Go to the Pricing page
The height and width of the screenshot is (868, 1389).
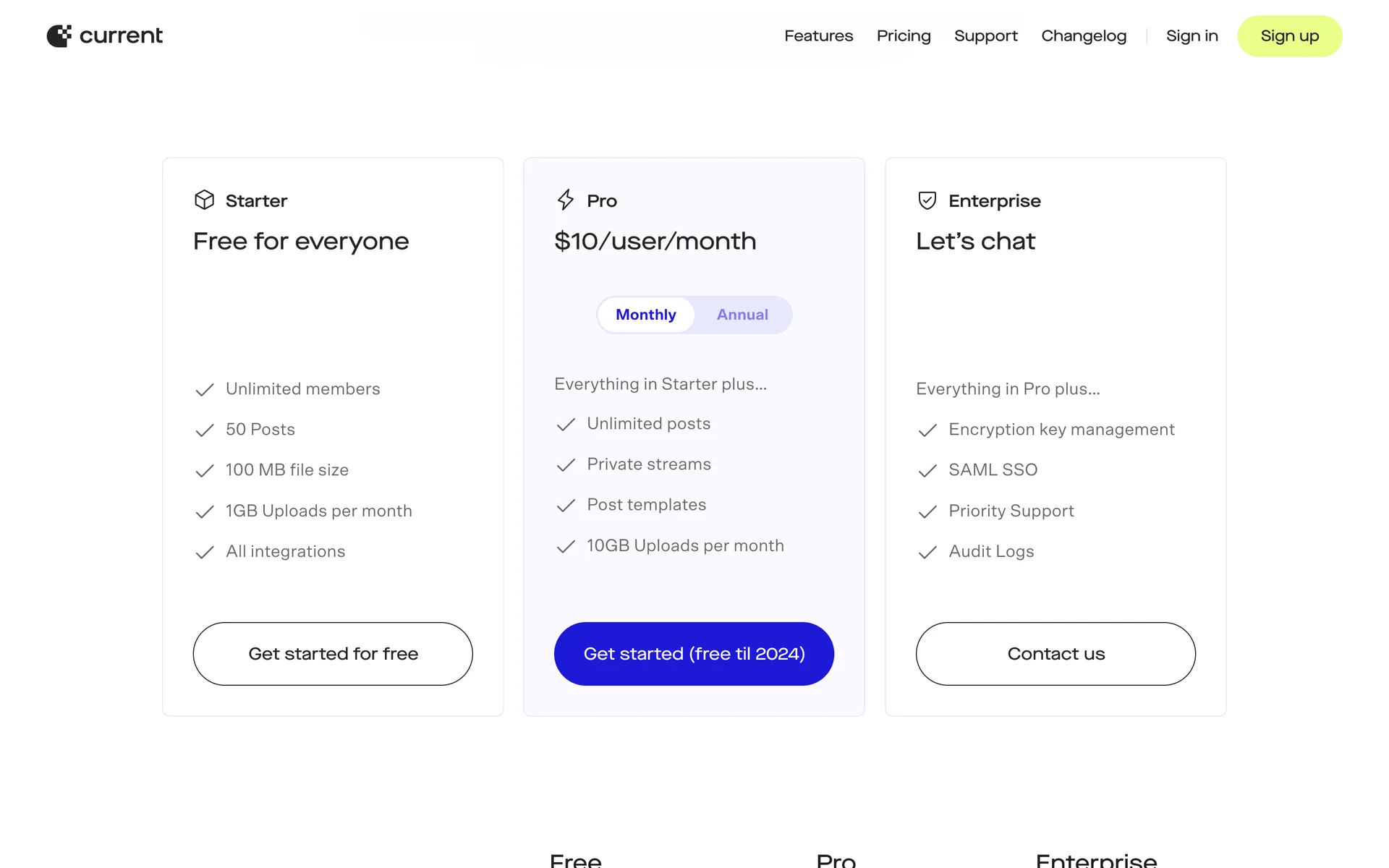[x=904, y=36]
